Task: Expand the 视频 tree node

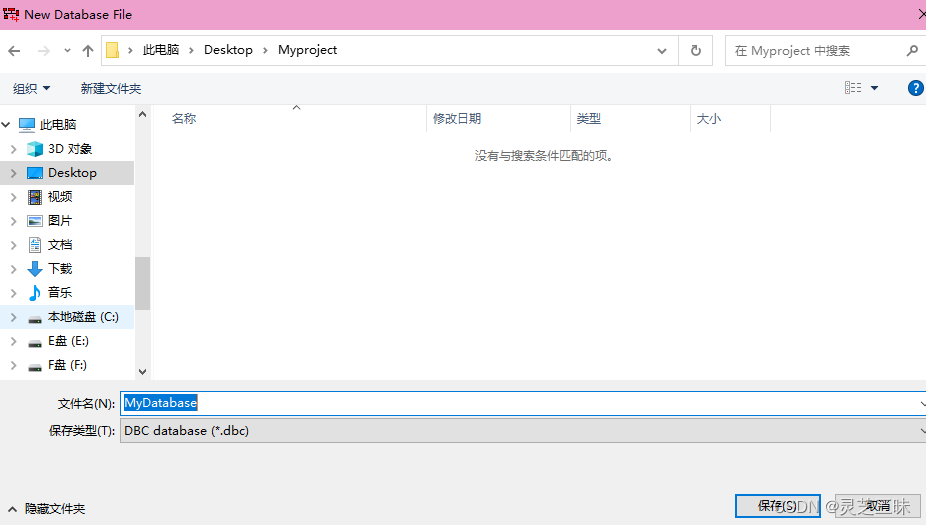Action: [x=14, y=197]
